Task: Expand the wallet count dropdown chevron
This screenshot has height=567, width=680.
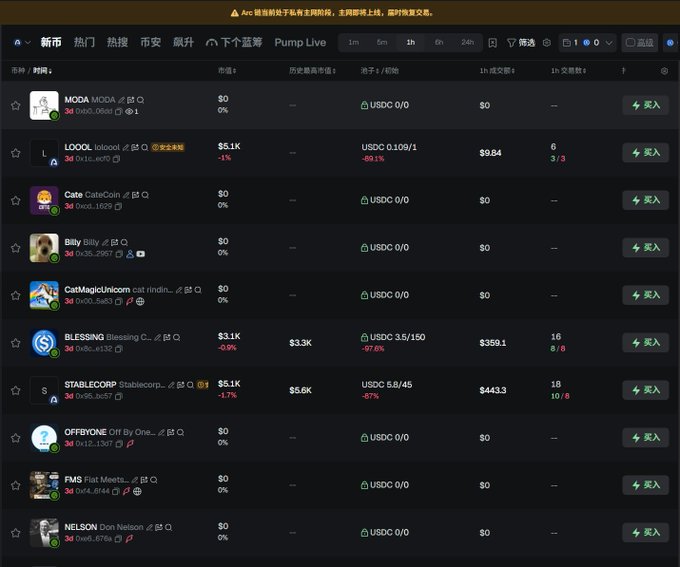Action: click(x=608, y=43)
